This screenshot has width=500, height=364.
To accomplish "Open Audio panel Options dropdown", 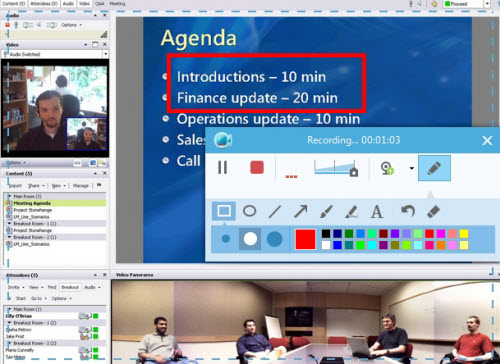I will [x=71, y=25].
